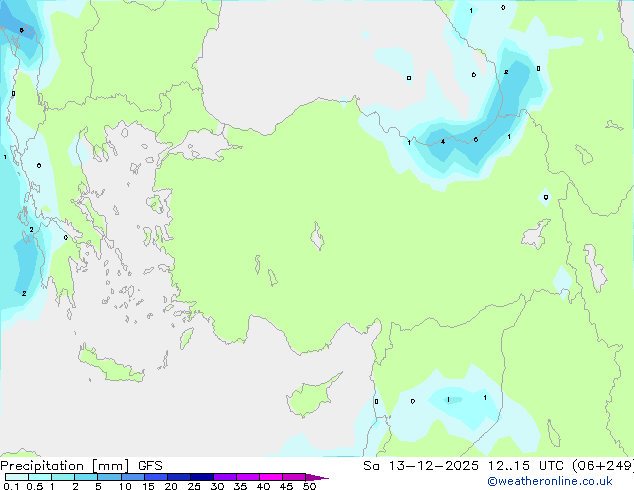The width and height of the screenshot is (634, 490).
Task: Click the legend label '0.1'
Action: [x=11, y=486]
